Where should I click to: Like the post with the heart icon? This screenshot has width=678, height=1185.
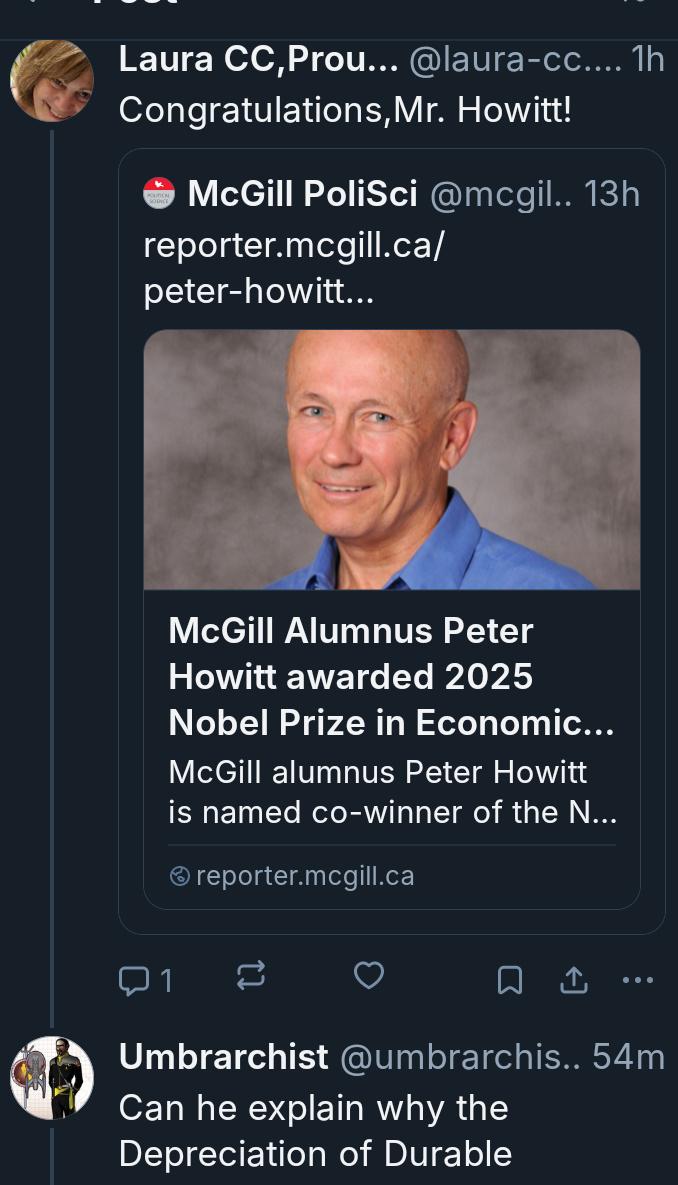click(x=369, y=975)
